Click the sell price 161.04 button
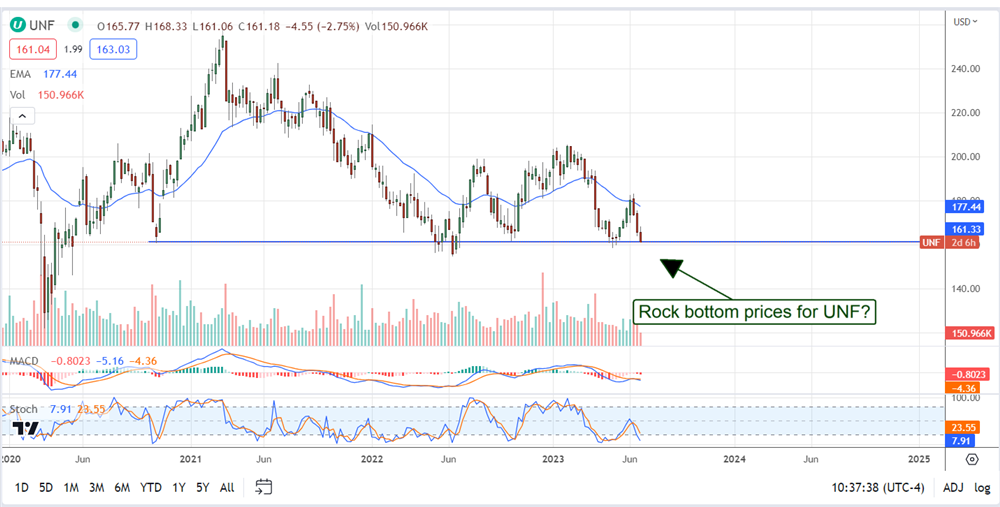Screen dimensions: 1000x507 click(33, 48)
